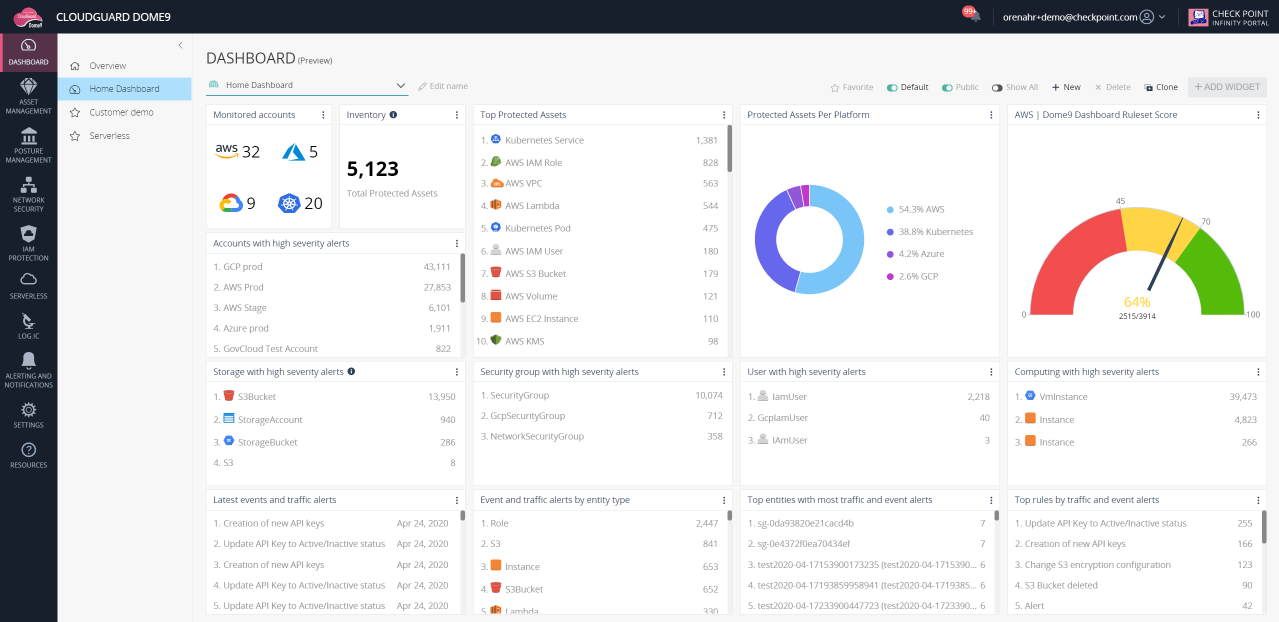Open the Home Dashboard selector dropdown
This screenshot has height=622, width=1279.
[x=399, y=85]
